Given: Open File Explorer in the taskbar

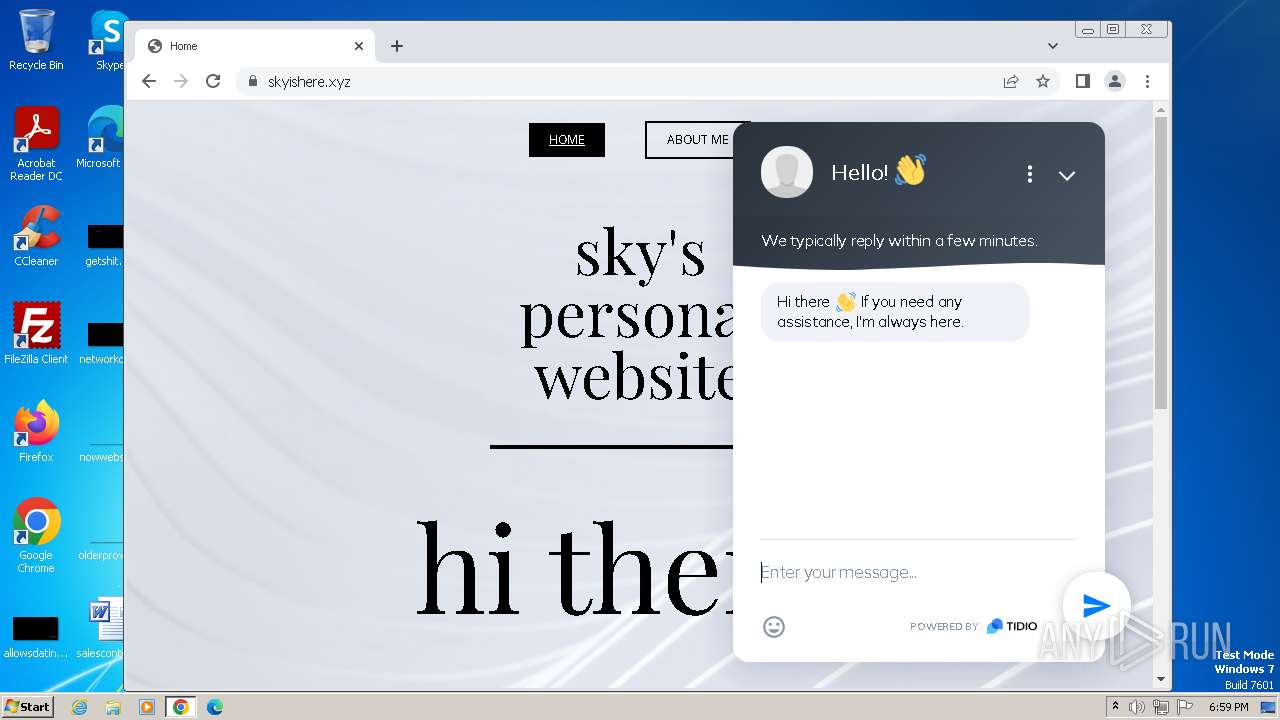Looking at the screenshot, I should pos(113,707).
